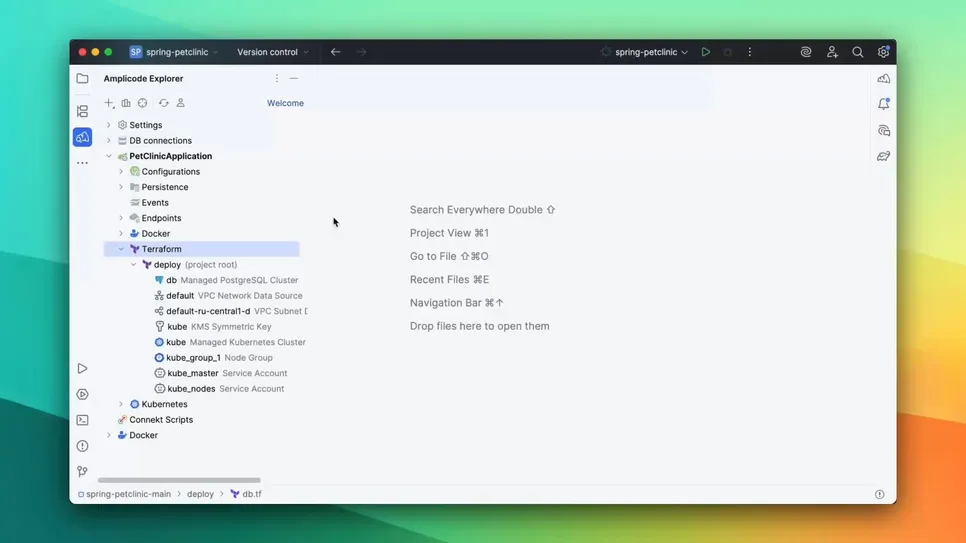The image size is (966, 543).
Task: Open the Problems icon in left sidebar
Action: (82, 446)
